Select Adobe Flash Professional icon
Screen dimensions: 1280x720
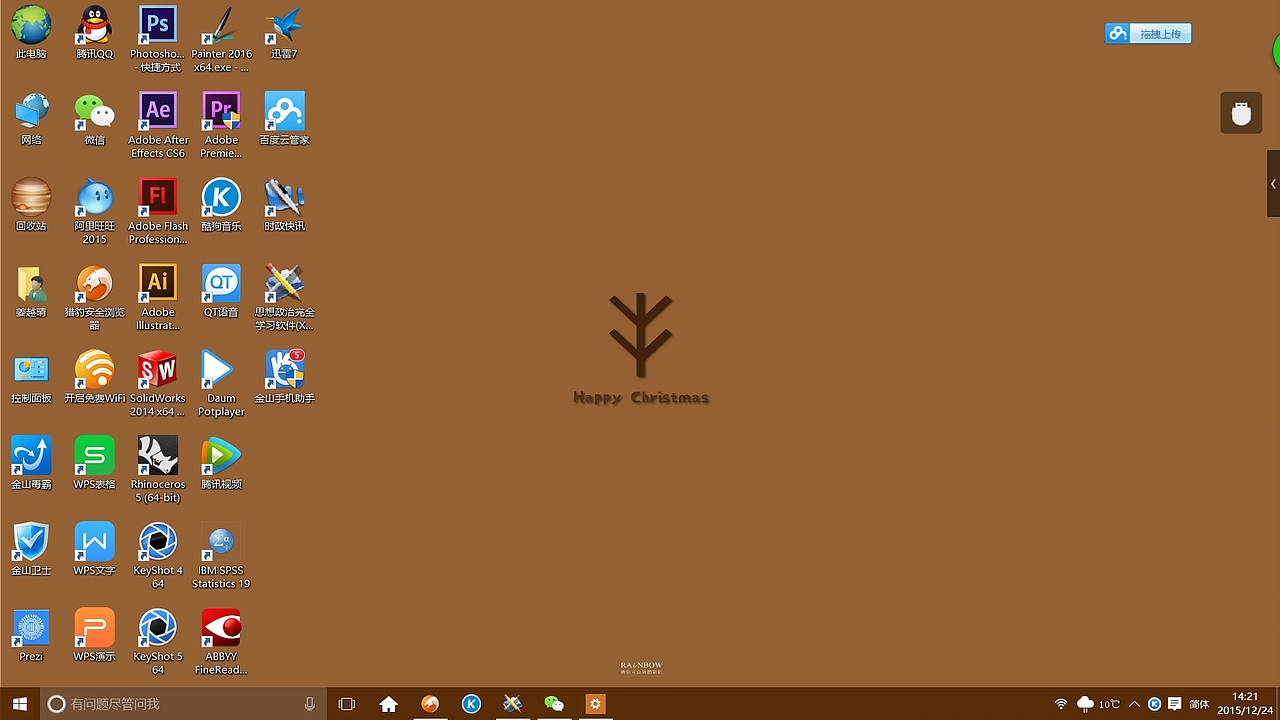[157, 211]
